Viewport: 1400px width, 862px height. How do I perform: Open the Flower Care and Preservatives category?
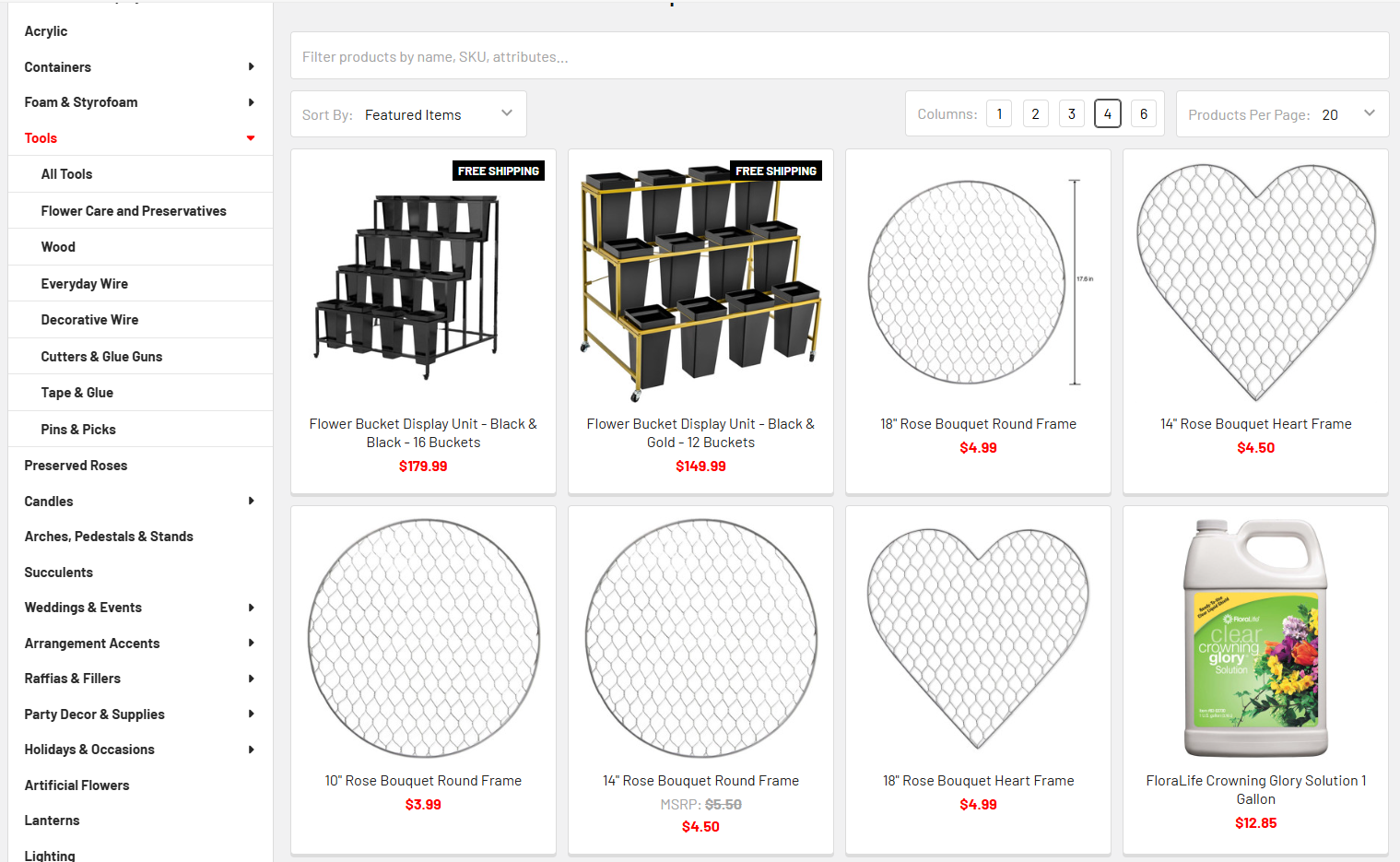point(134,211)
